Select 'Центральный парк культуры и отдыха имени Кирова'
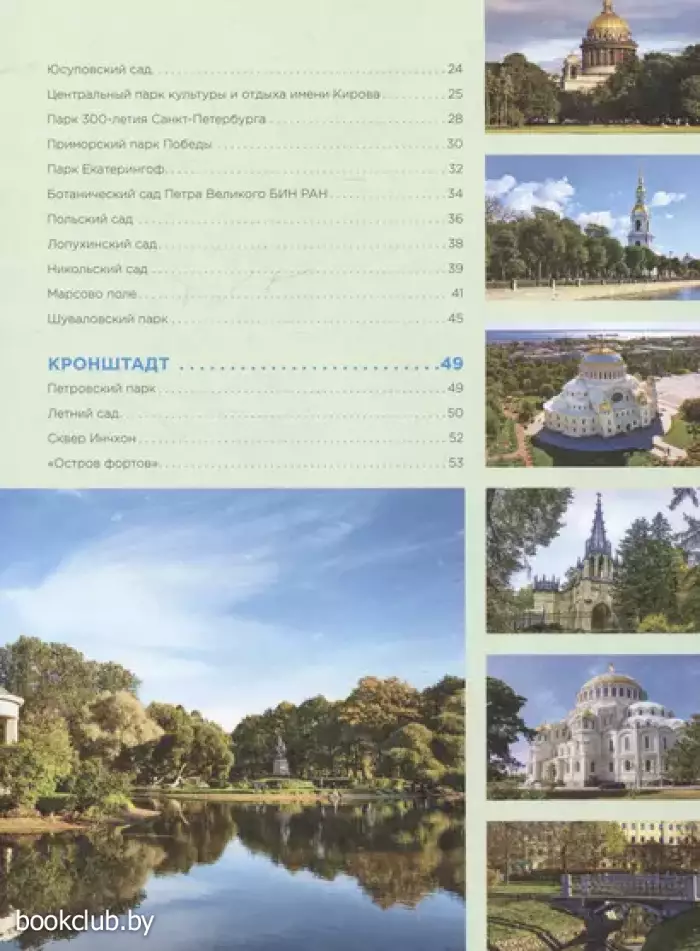700x951 pixels. click(214, 94)
